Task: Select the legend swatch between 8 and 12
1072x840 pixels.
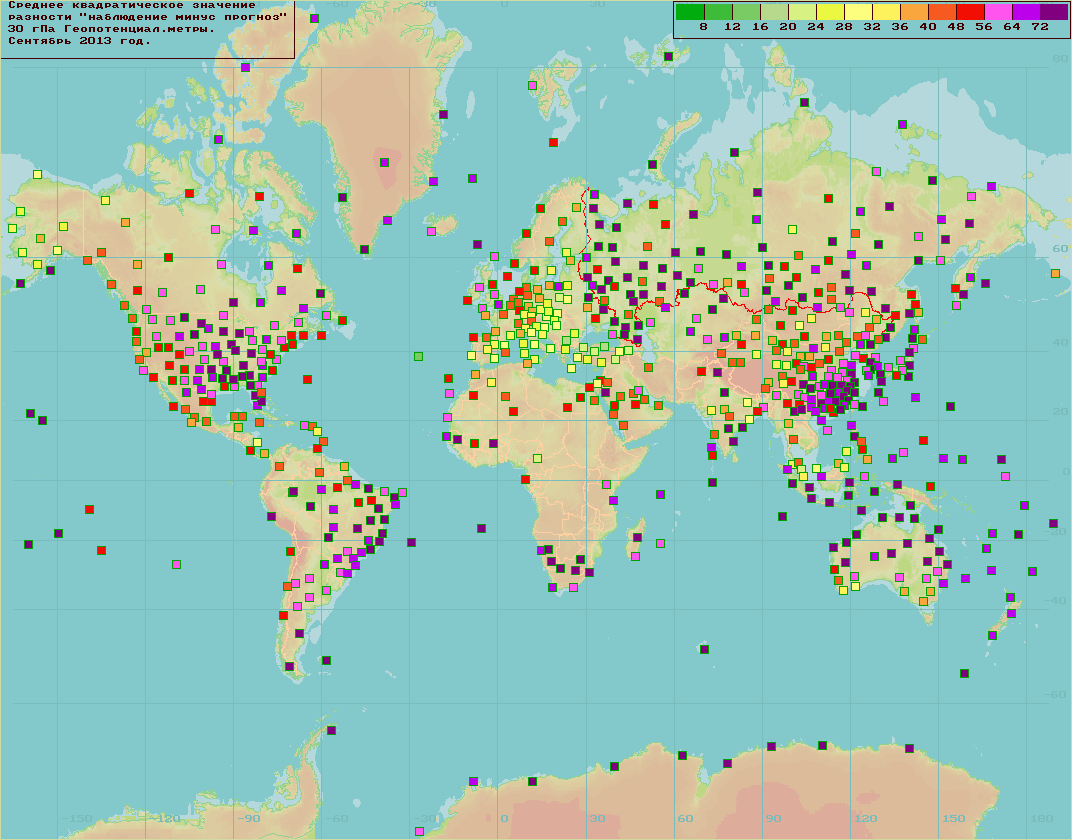Action: pos(717,12)
